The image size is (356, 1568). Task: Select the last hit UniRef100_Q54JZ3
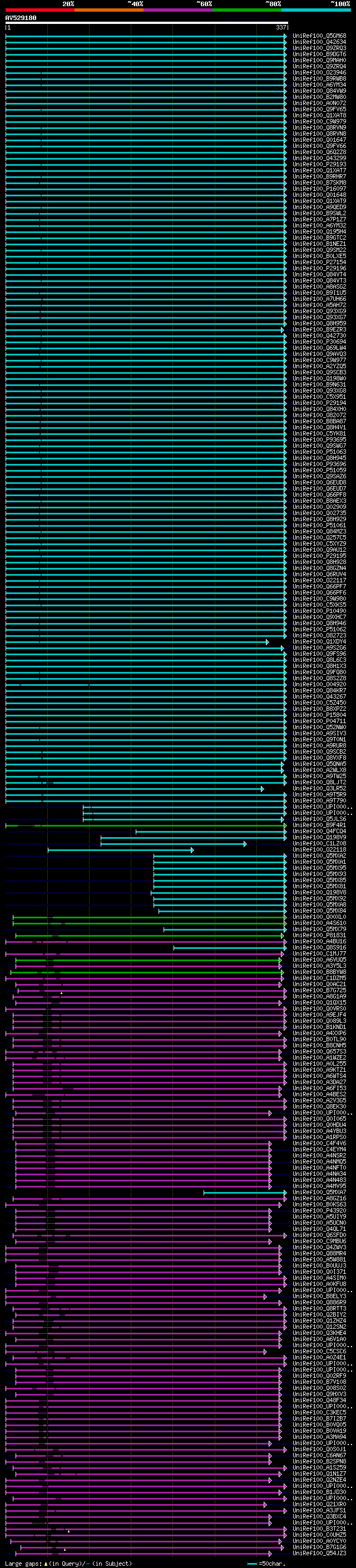pyautogui.click(x=319, y=1553)
